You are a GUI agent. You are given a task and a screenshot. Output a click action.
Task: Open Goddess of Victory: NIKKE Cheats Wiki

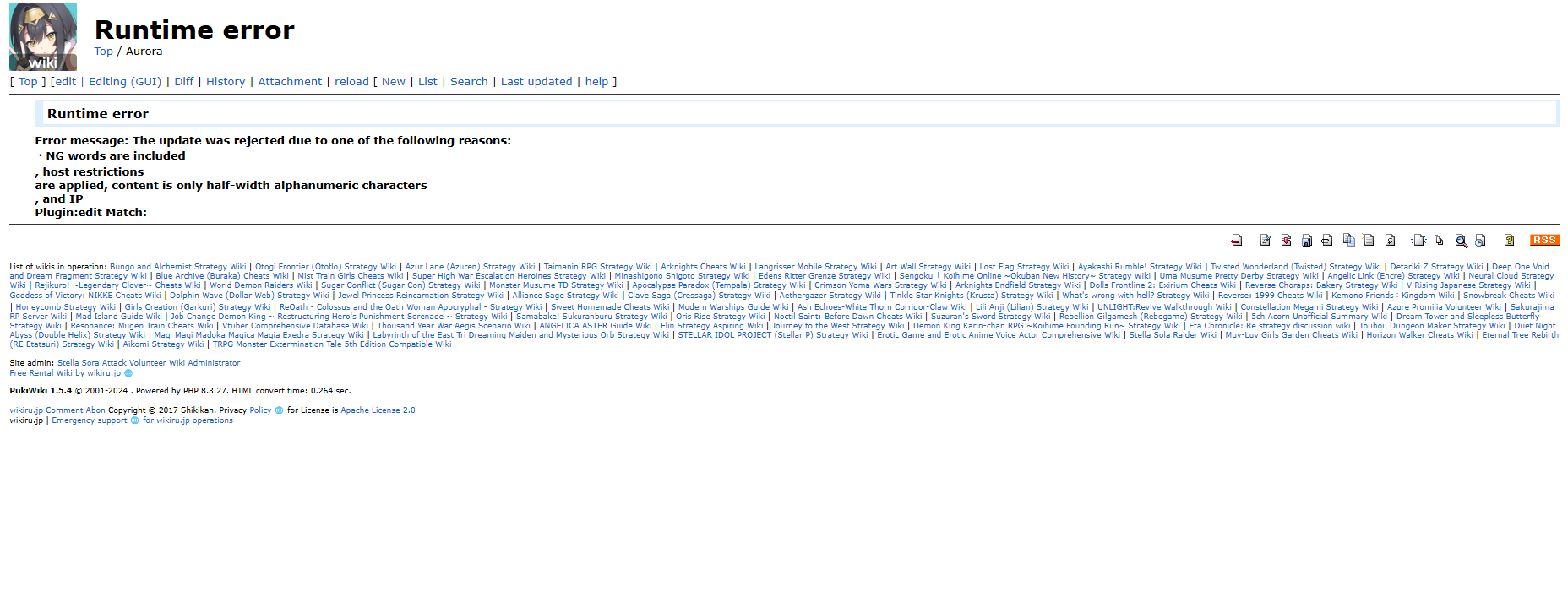(x=85, y=296)
